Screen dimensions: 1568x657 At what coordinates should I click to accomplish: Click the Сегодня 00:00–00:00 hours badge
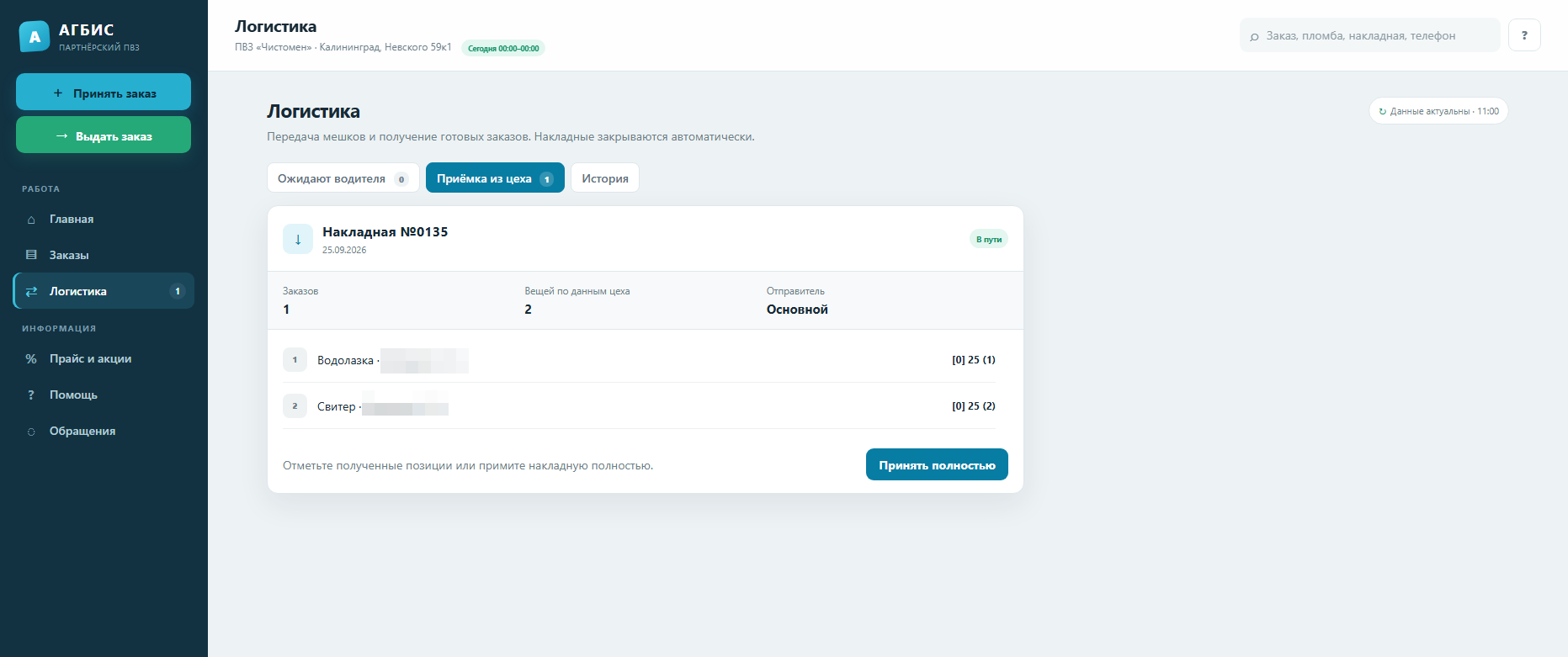coord(503,49)
